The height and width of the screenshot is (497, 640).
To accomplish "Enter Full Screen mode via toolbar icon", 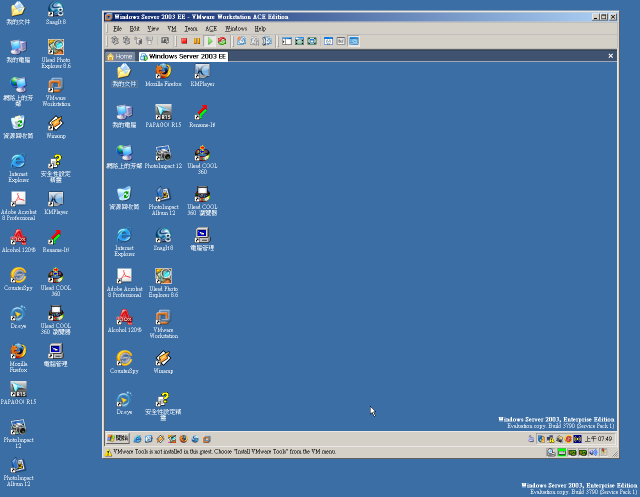I will click(x=312, y=41).
